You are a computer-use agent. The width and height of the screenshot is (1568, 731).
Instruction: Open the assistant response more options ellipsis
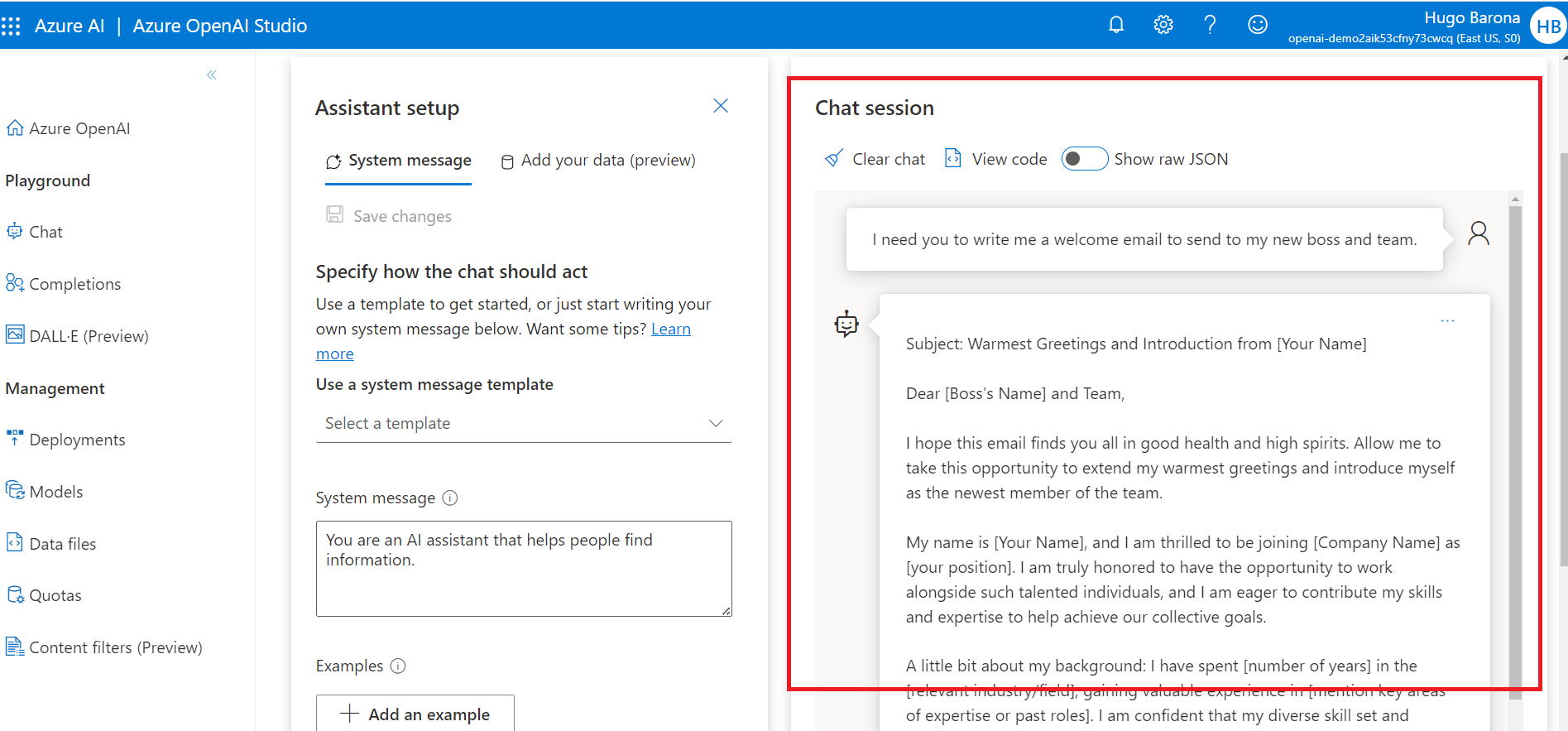coord(1447,321)
